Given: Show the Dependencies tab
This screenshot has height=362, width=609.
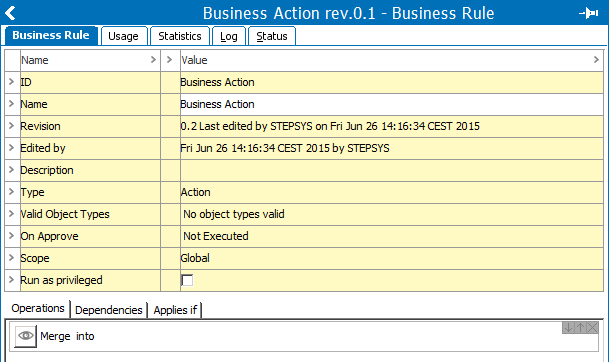Looking at the screenshot, I should tap(109, 310).
